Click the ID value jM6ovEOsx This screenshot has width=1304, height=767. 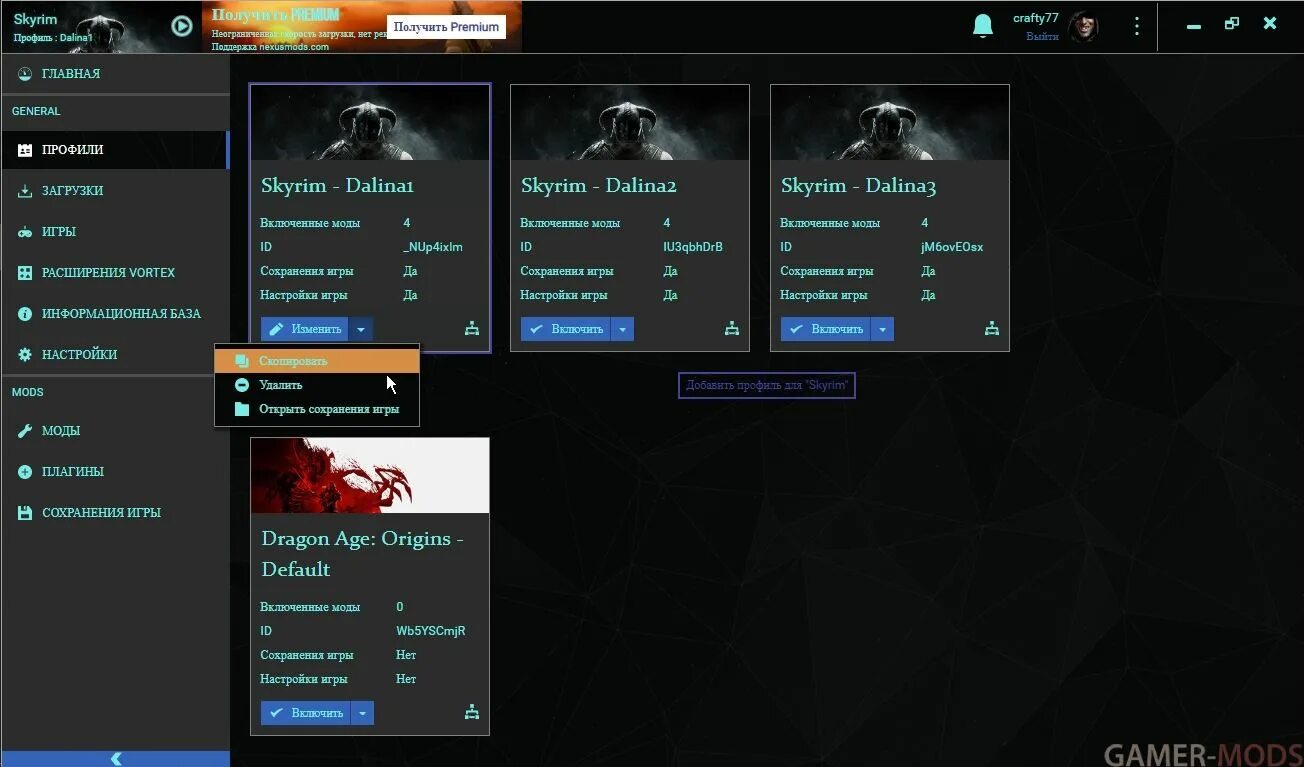coord(952,247)
